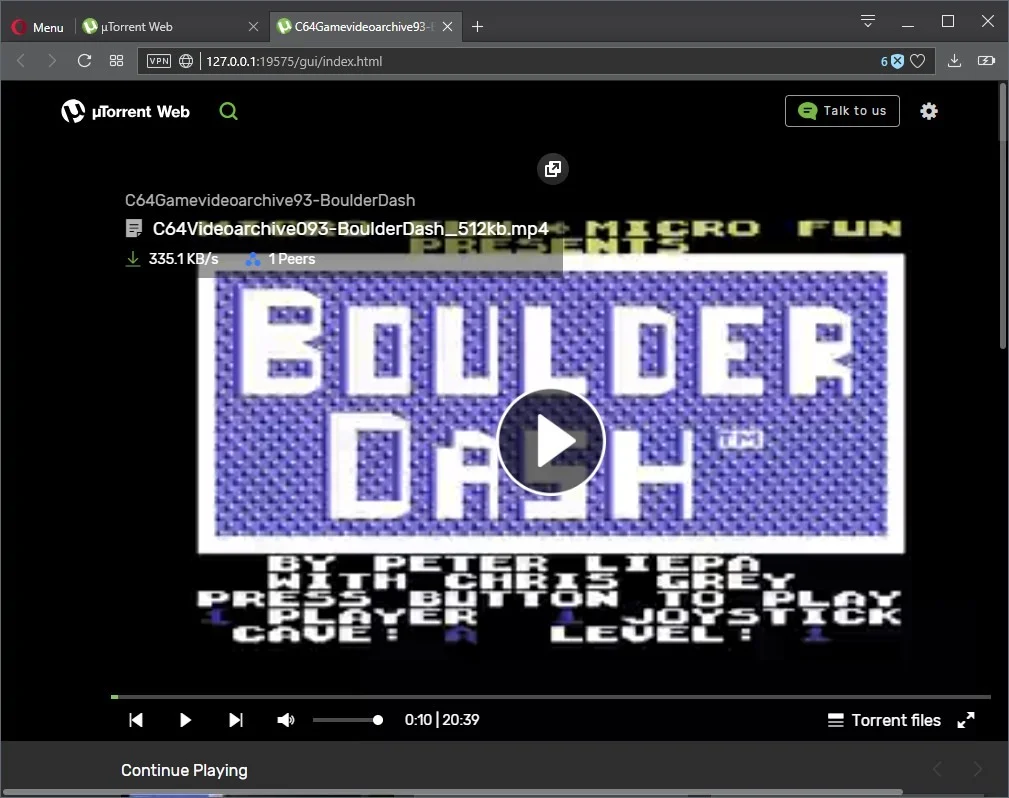
Task: Click the vertical page scrollbar
Action: [x=1003, y=215]
